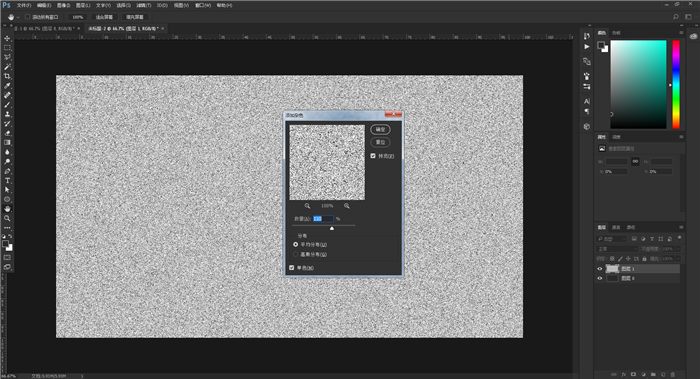Viewport: 700px width, 379px height.
Task: Expand the layer opacity dropdown arrow
Action: point(679,249)
